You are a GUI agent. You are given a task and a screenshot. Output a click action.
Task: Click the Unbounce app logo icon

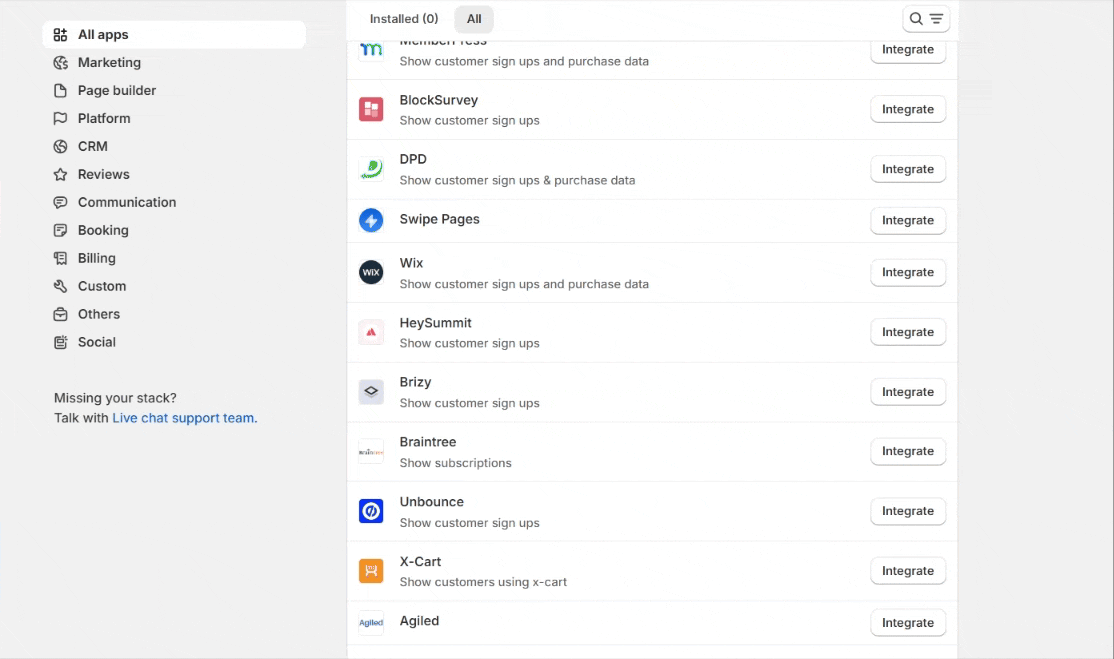coord(371,512)
